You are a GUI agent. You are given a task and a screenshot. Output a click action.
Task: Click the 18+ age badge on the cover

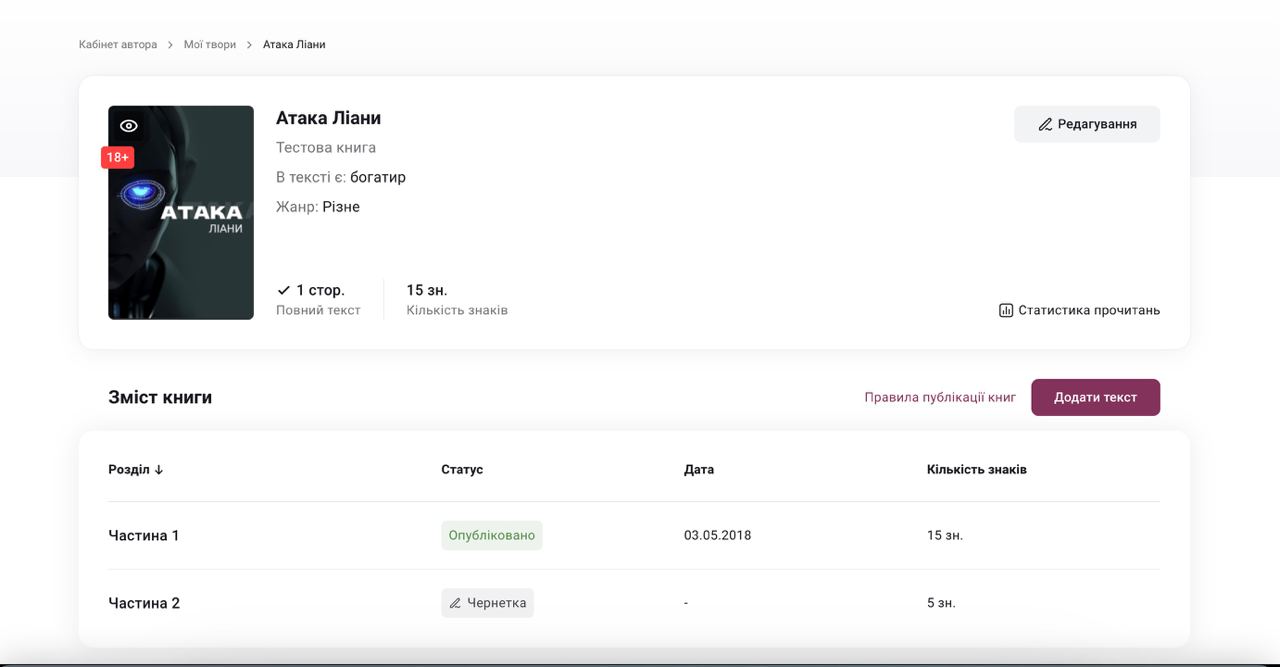[x=118, y=157]
